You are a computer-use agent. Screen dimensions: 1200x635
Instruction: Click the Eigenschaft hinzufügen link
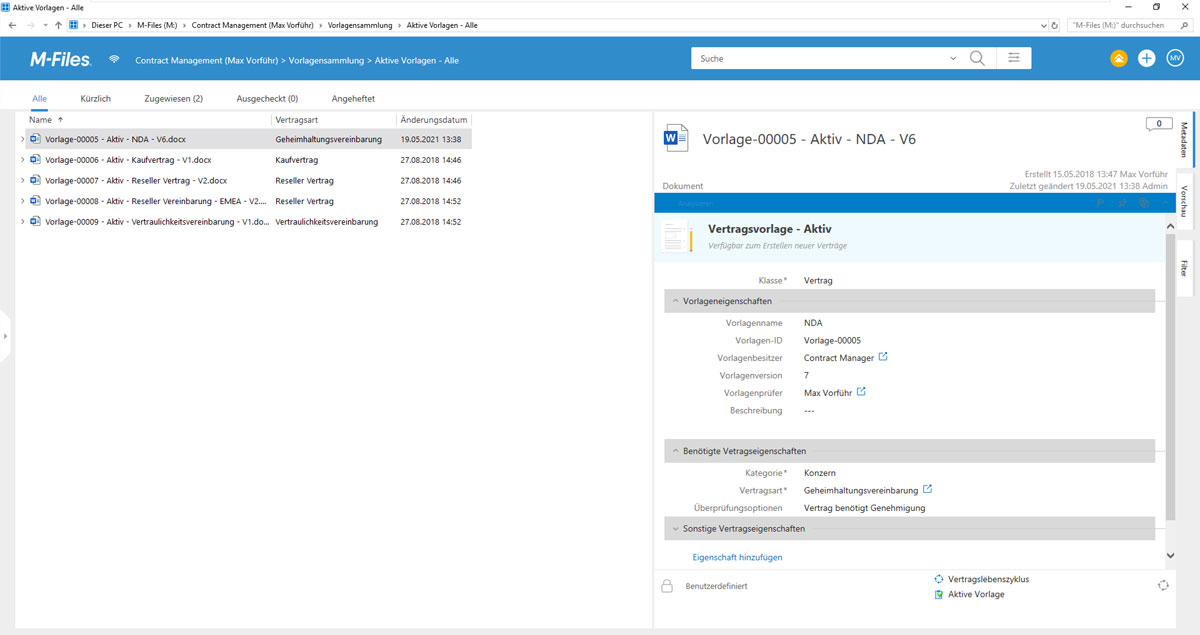[737, 557]
